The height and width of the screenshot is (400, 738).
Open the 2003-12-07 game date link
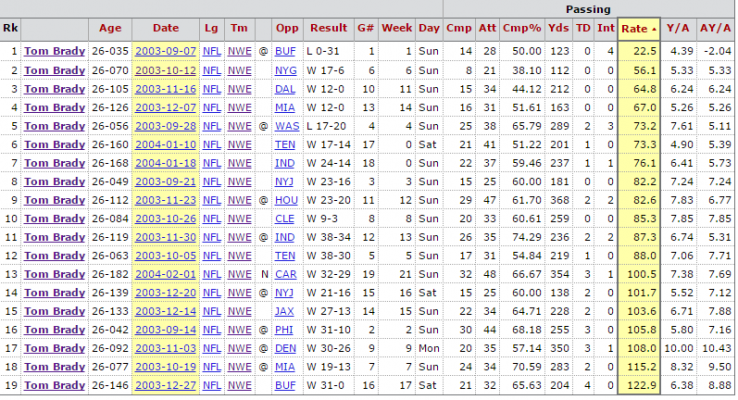pos(166,108)
